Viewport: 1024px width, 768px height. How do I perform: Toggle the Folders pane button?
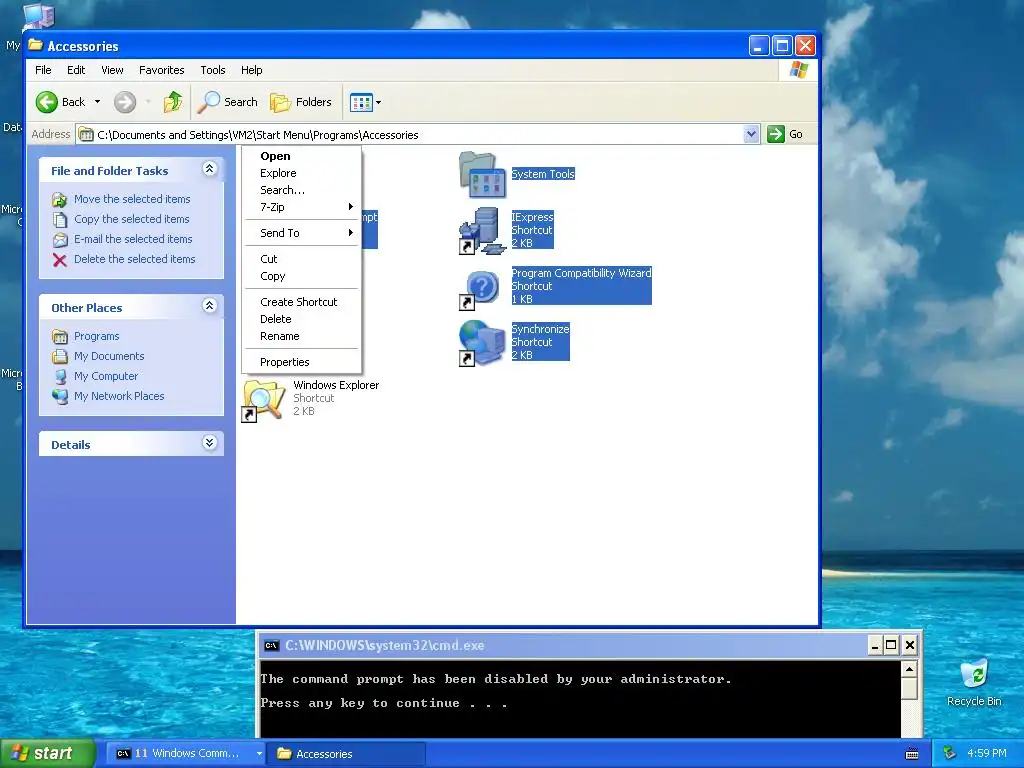click(301, 102)
